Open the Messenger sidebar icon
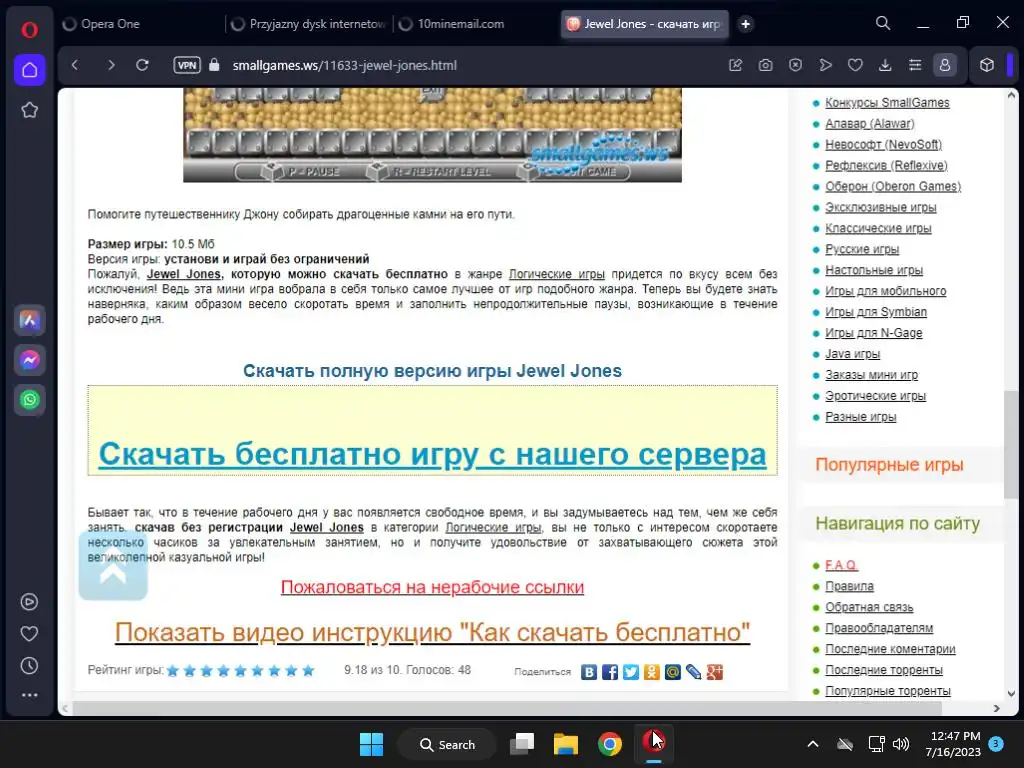 pos(29,360)
